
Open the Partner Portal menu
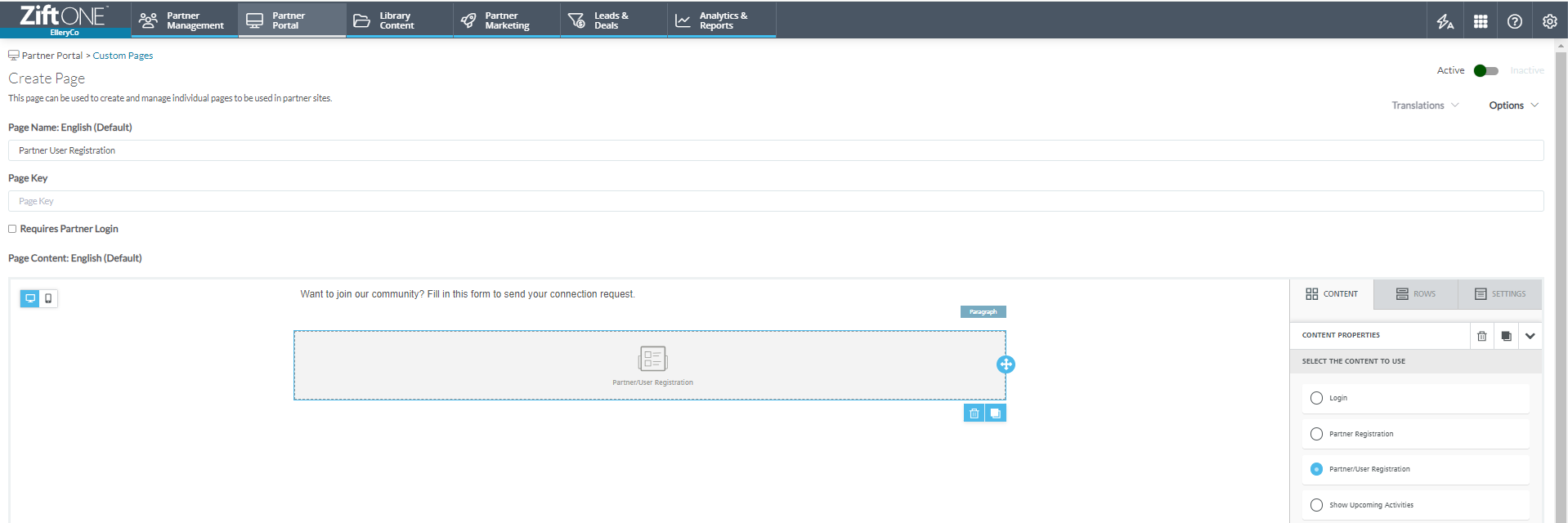292,20
